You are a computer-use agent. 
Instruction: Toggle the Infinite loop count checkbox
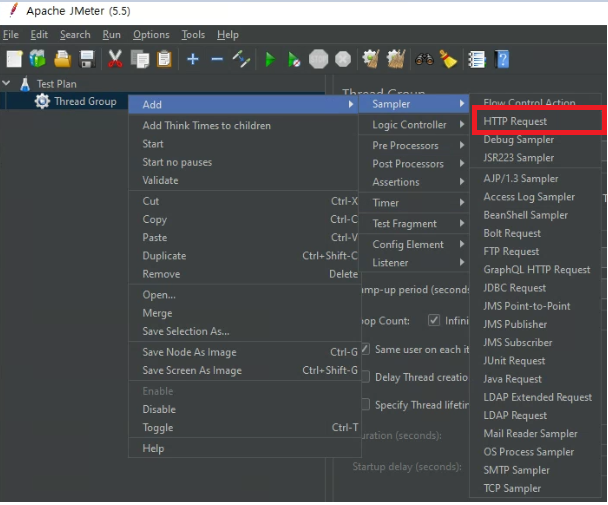tap(434, 320)
